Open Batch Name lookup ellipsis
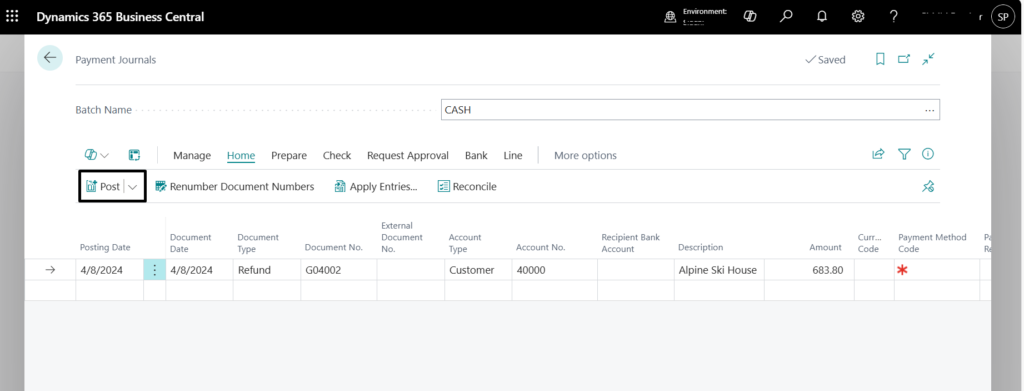1024x391 pixels. click(x=929, y=110)
